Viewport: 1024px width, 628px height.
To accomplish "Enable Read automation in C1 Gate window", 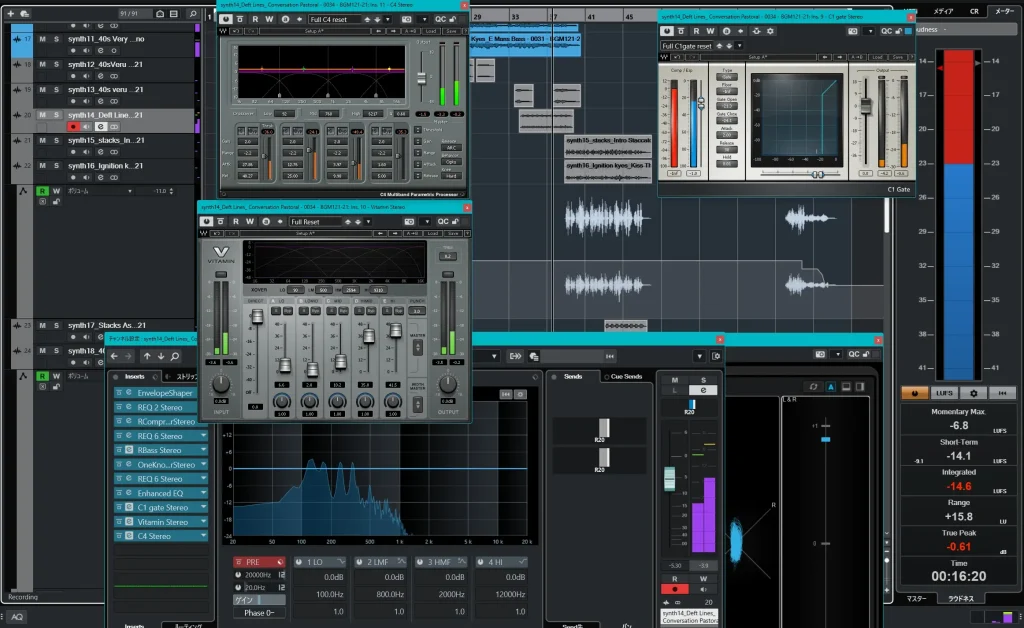I will click(x=696, y=31).
